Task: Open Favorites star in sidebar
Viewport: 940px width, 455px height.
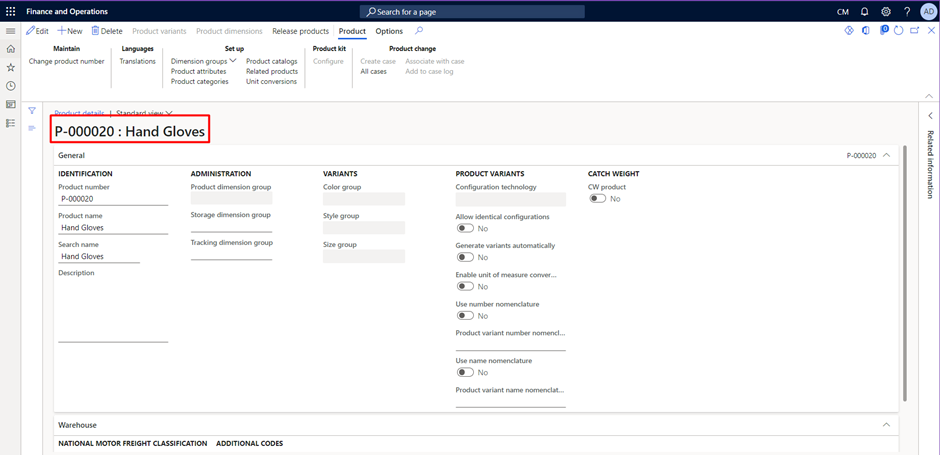Action: (x=10, y=68)
